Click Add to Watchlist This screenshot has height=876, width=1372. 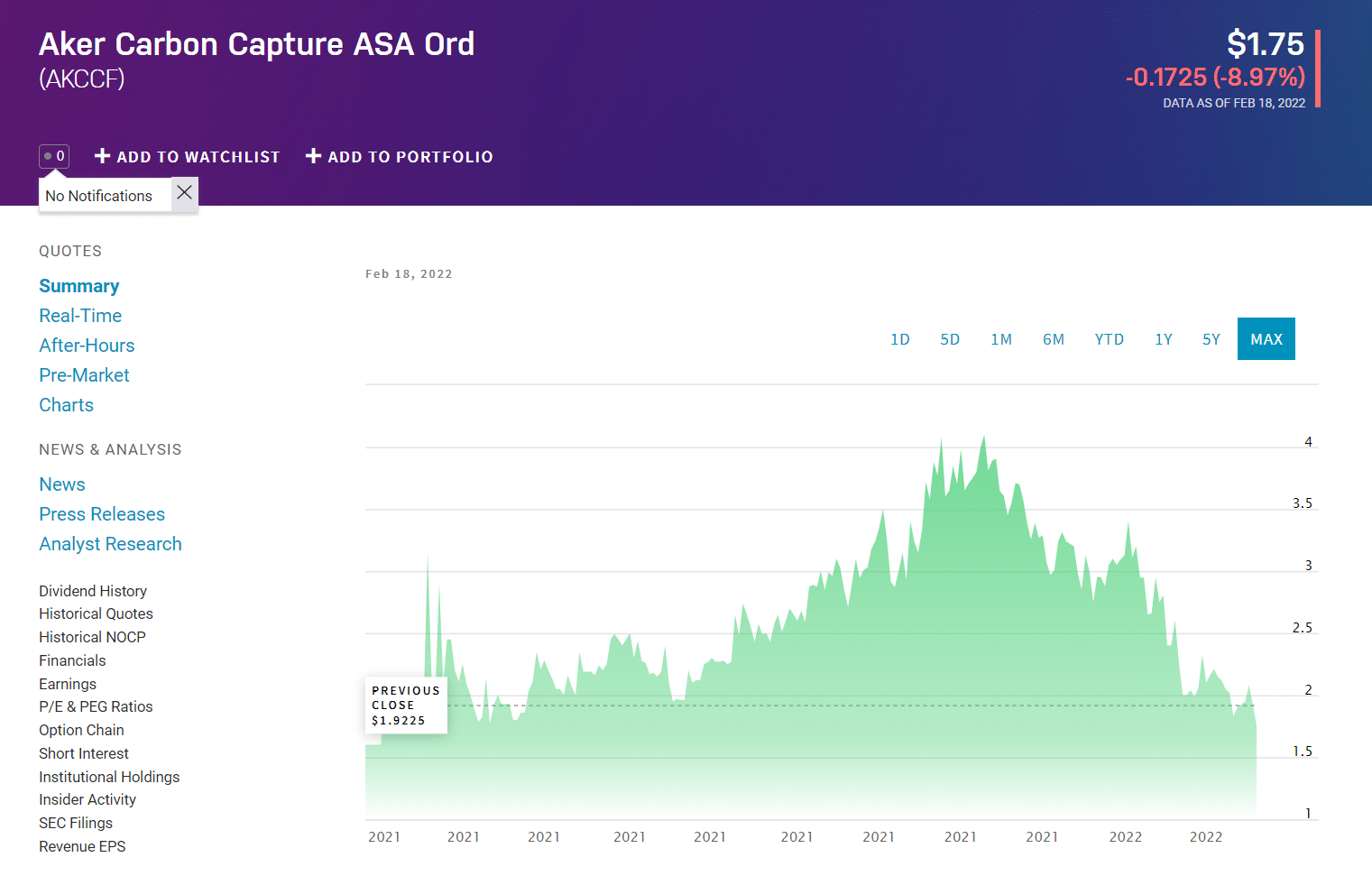click(188, 157)
